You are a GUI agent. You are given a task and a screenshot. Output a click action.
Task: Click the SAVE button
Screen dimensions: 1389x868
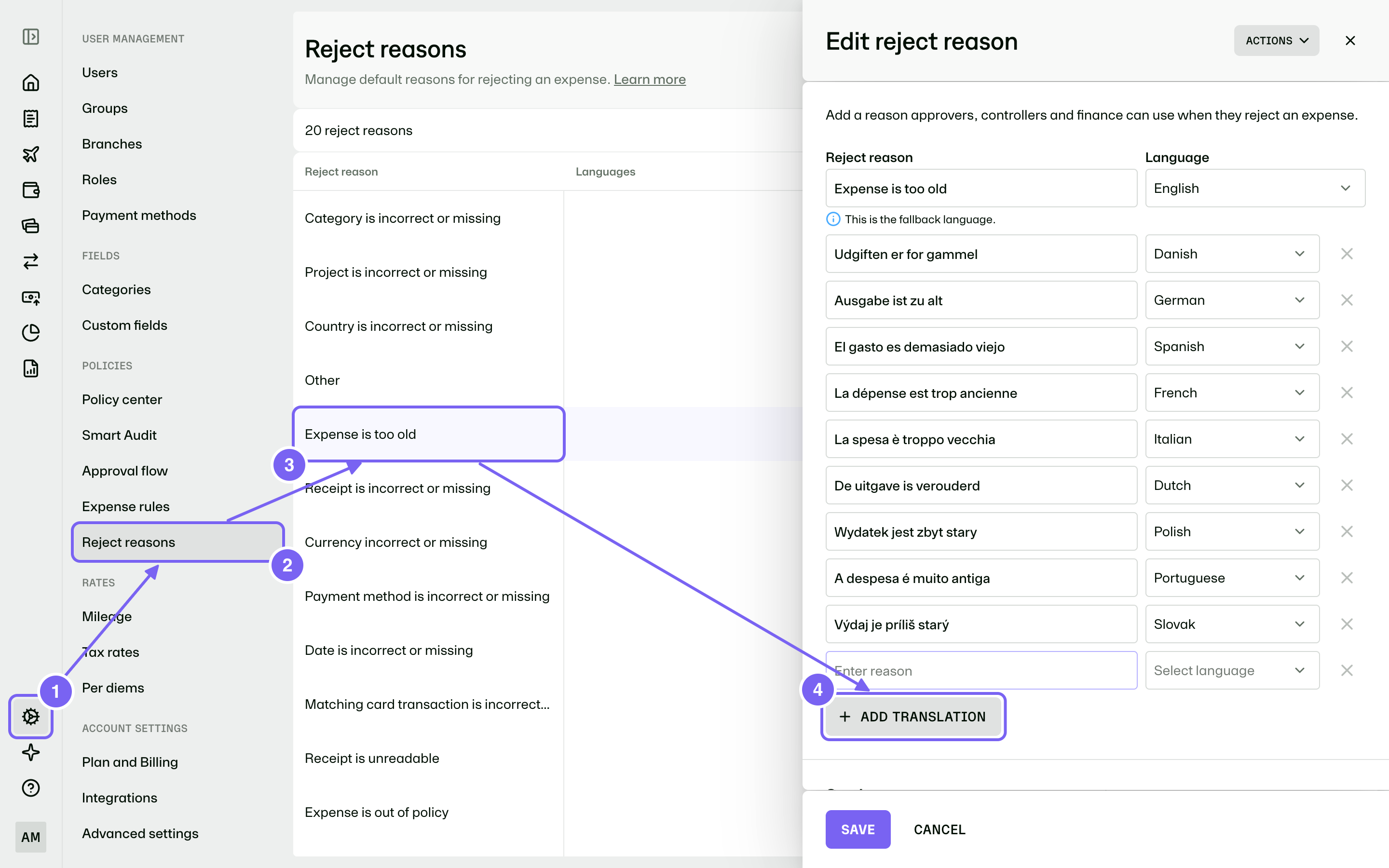point(858,829)
